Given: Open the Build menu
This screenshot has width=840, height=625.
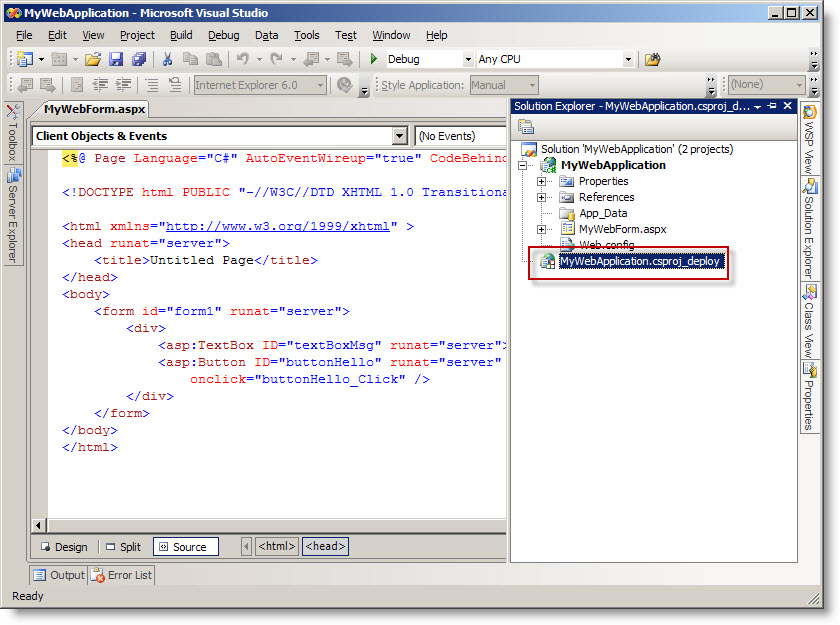Looking at the screenshot, I should [x=181, y=35].
